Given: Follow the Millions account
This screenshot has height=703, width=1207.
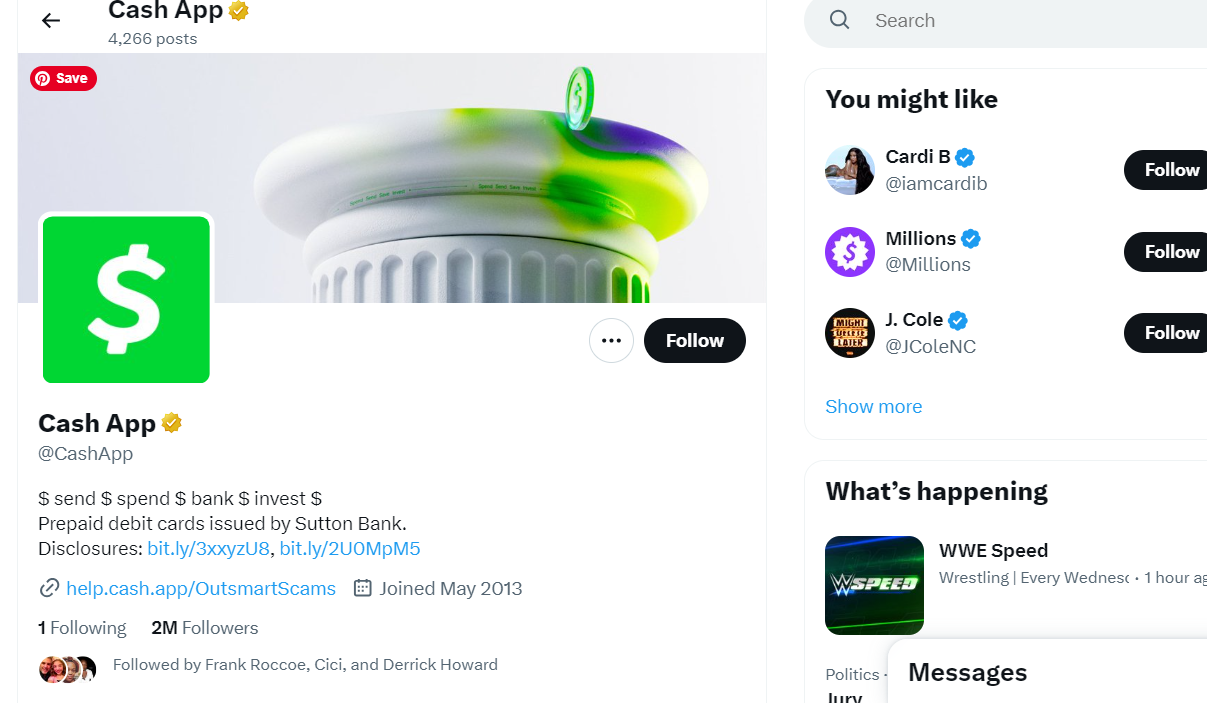Looking at the screenshot, I should coord(1170,252).
